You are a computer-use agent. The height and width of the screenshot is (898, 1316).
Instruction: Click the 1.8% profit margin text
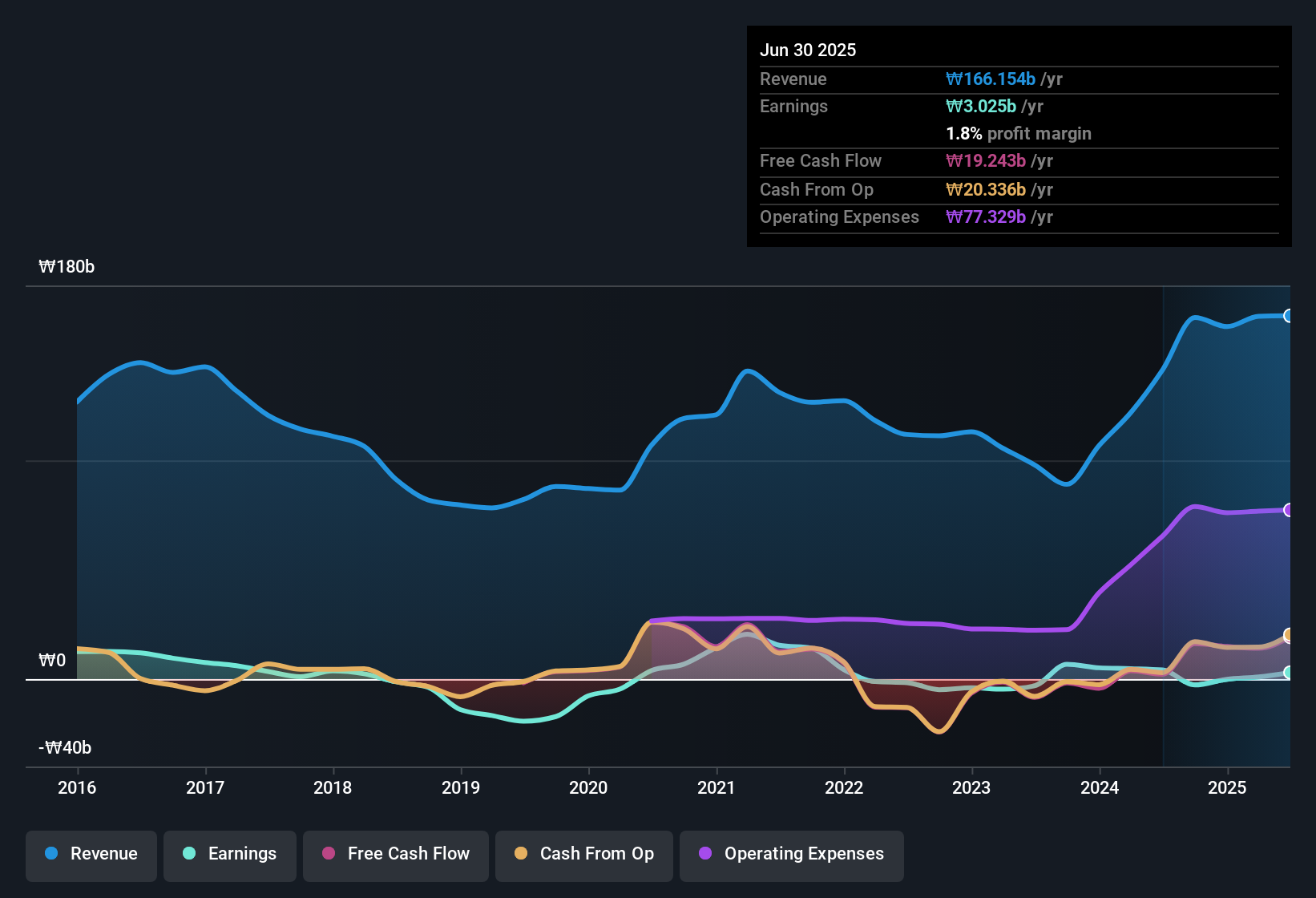click(1018, 133)
